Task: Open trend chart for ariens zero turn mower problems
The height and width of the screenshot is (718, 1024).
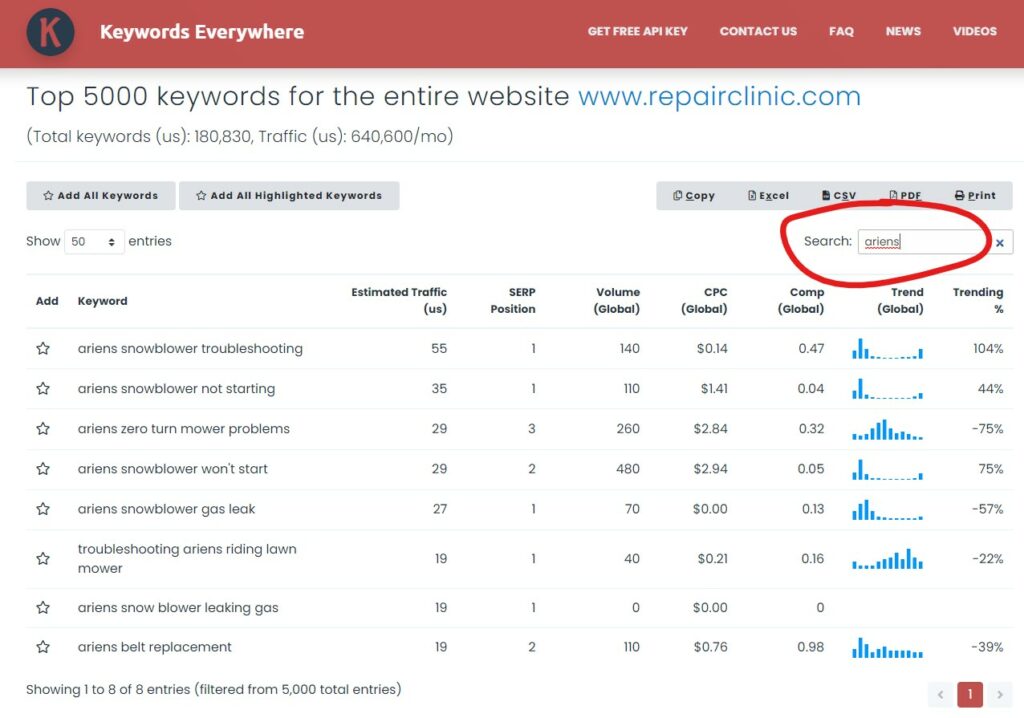Action: [x=888, y=429]
